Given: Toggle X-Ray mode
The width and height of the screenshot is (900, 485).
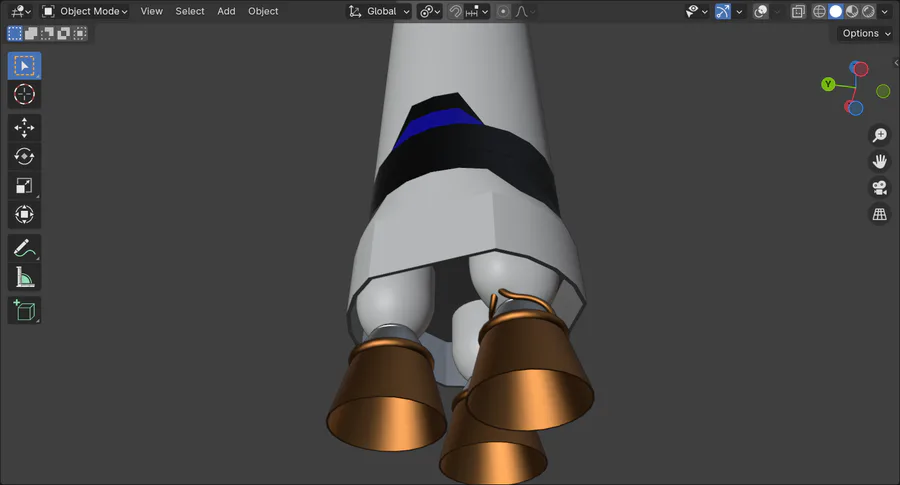Looking at the screenshot, I should pos(798,11).
